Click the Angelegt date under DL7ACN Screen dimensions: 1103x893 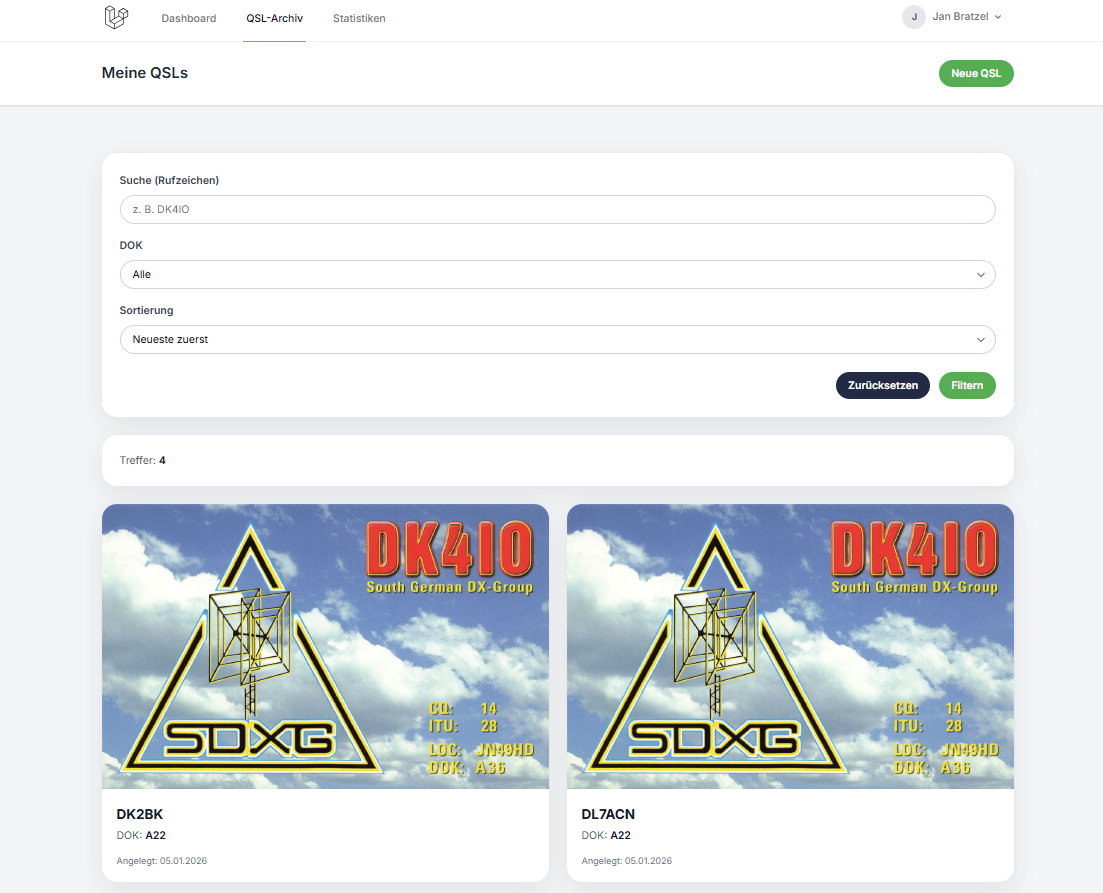[626, 860]
